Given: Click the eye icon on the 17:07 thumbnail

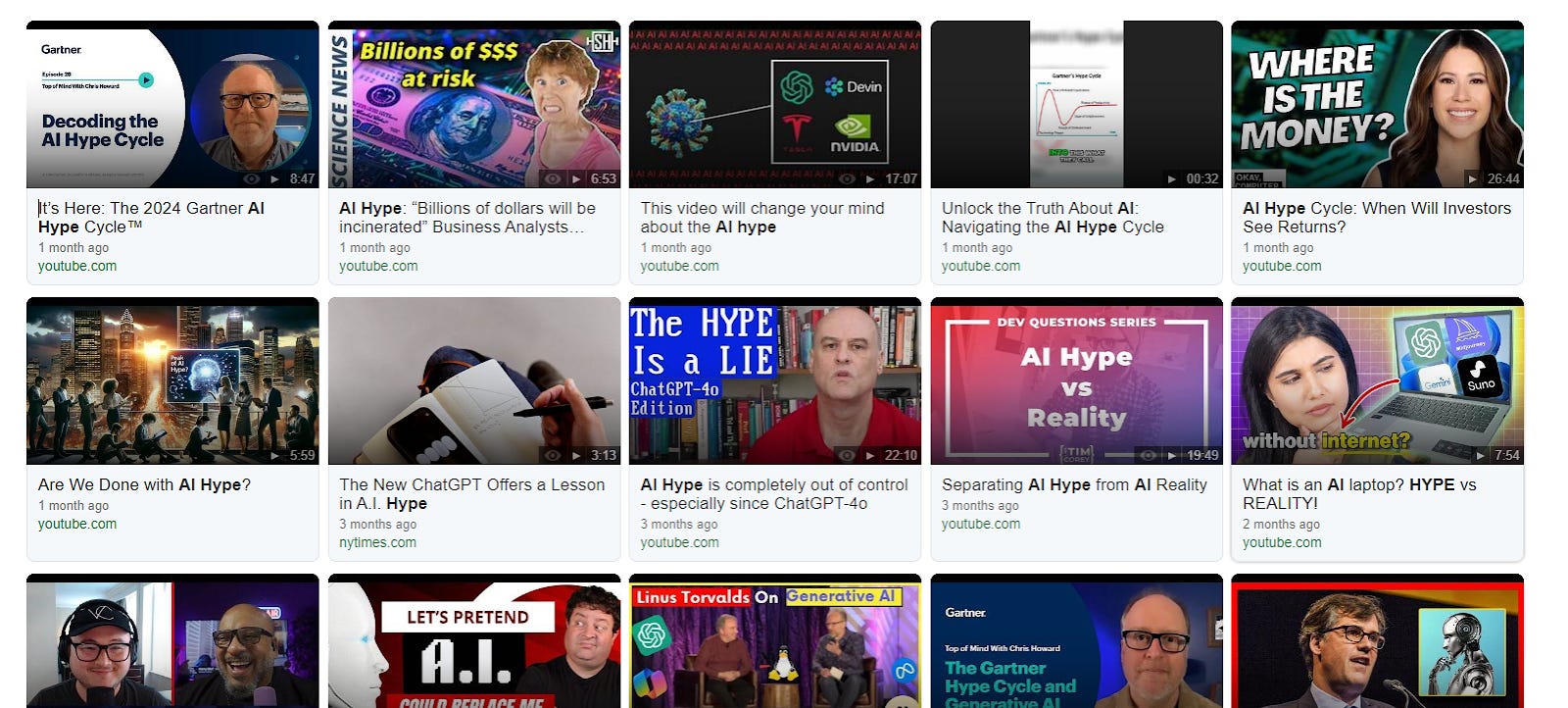Looking at the screenshot, I should coord(848,178).
